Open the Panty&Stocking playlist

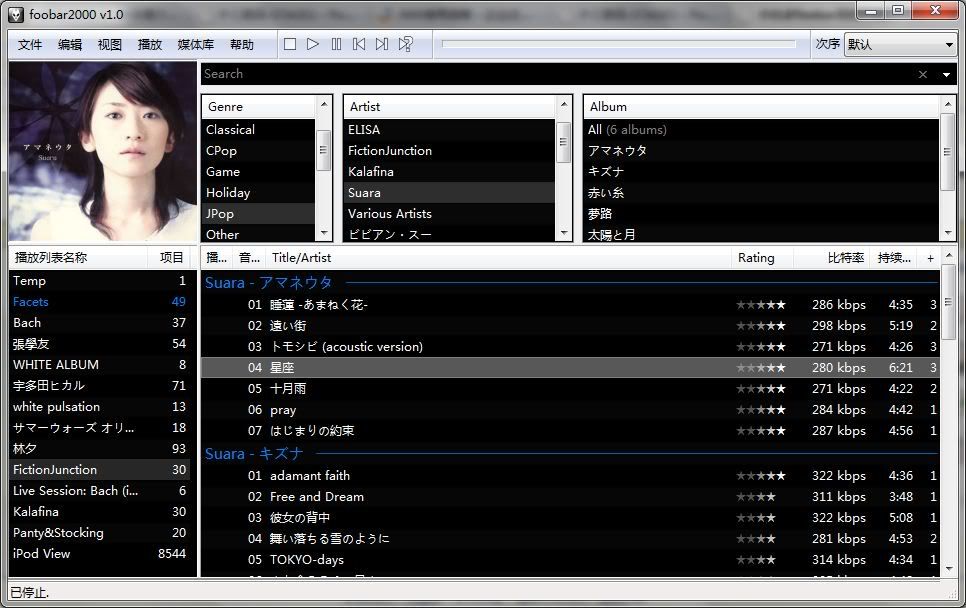click(100, 533)
